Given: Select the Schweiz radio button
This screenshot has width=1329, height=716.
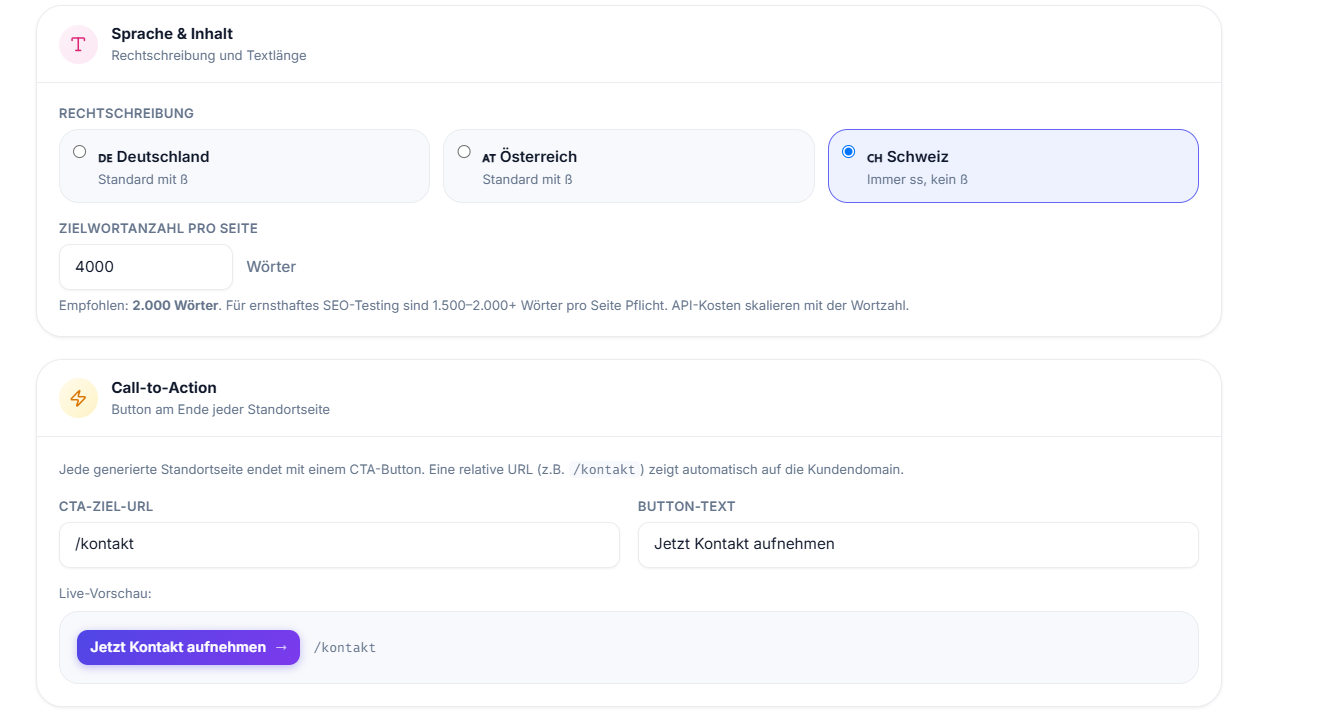Looking at the screenshot, I should coord(849,152).
